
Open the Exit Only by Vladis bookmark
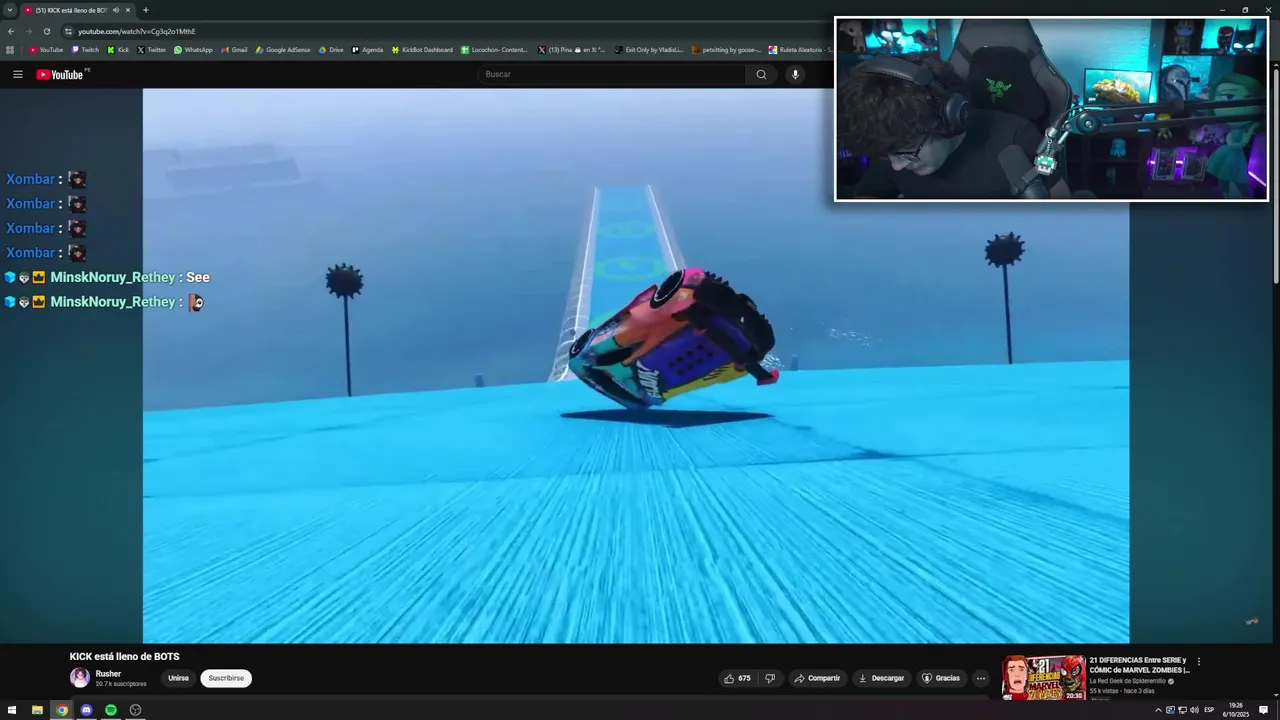649,49
